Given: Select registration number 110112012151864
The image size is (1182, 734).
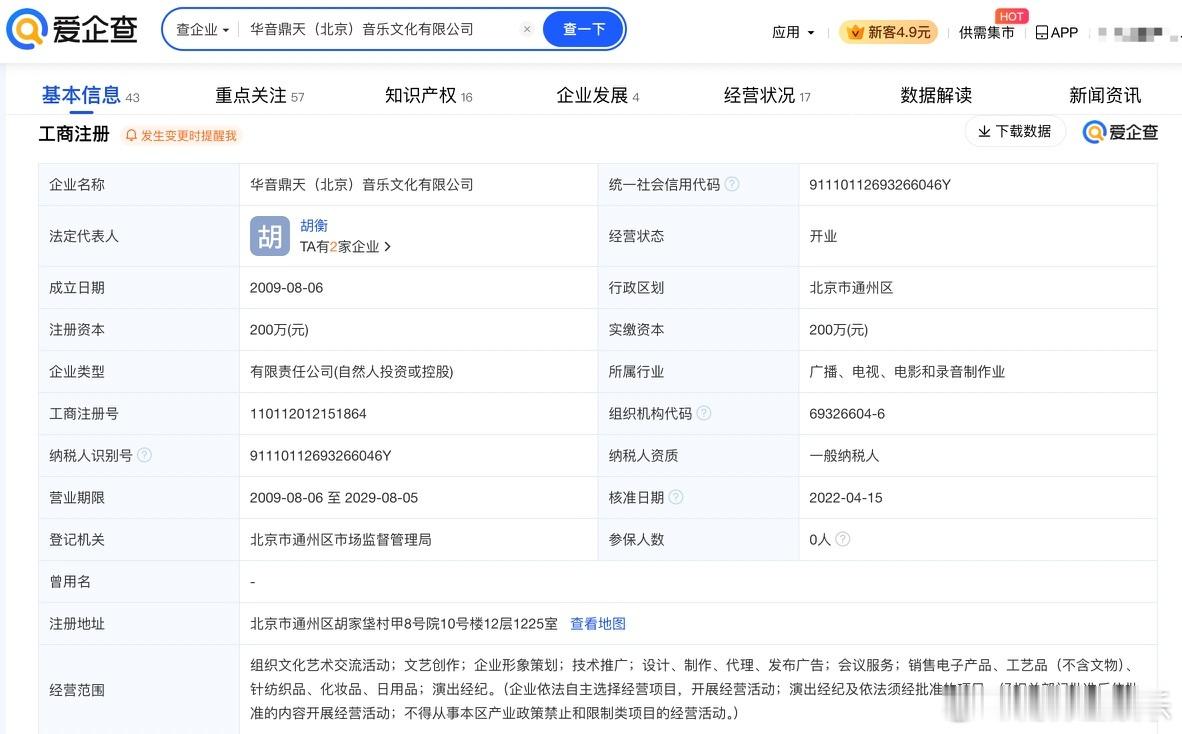Looking at the screenshot, I should coord(308,414).
